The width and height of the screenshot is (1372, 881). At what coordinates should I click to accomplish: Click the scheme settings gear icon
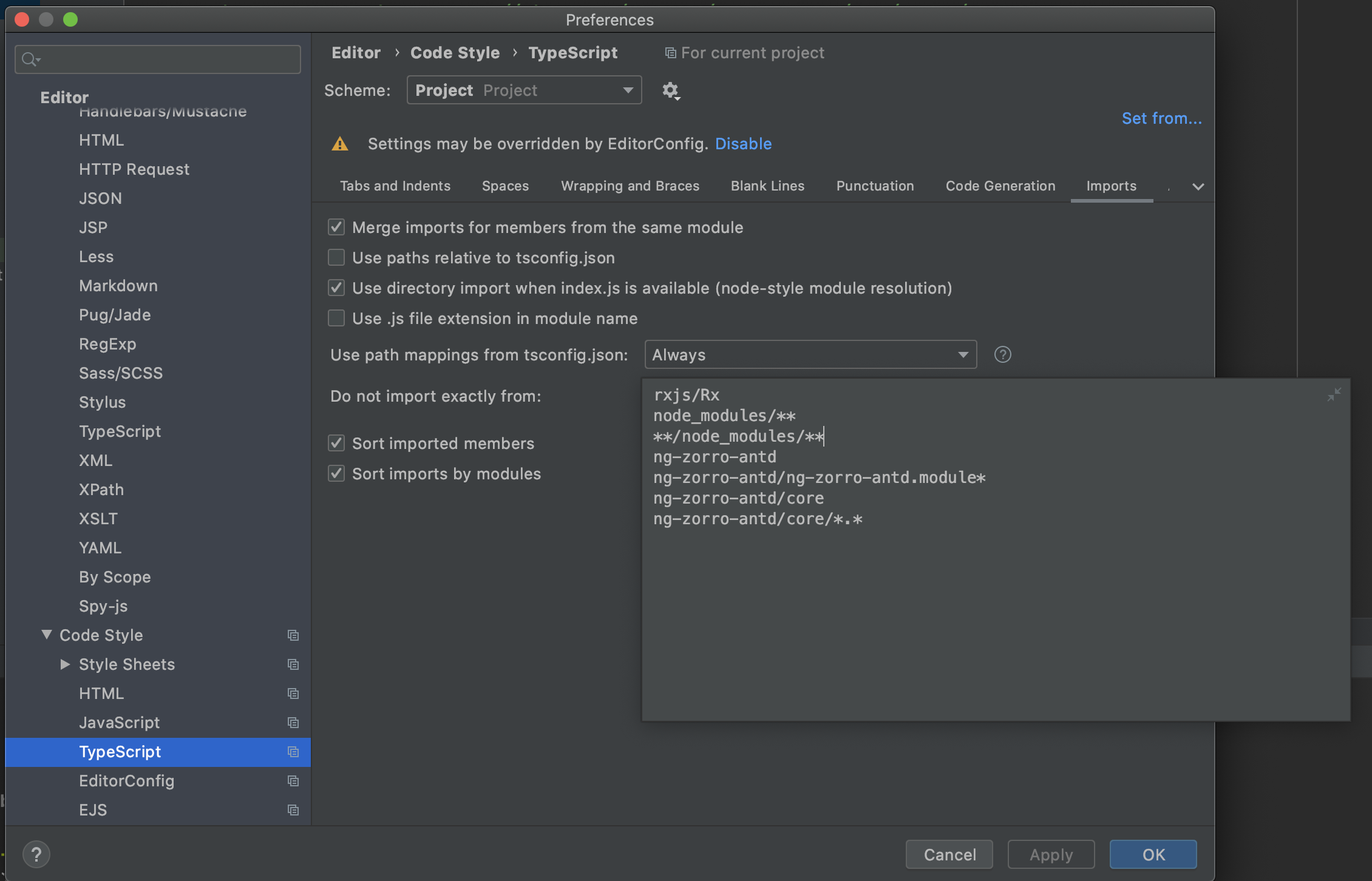point(670,90)
